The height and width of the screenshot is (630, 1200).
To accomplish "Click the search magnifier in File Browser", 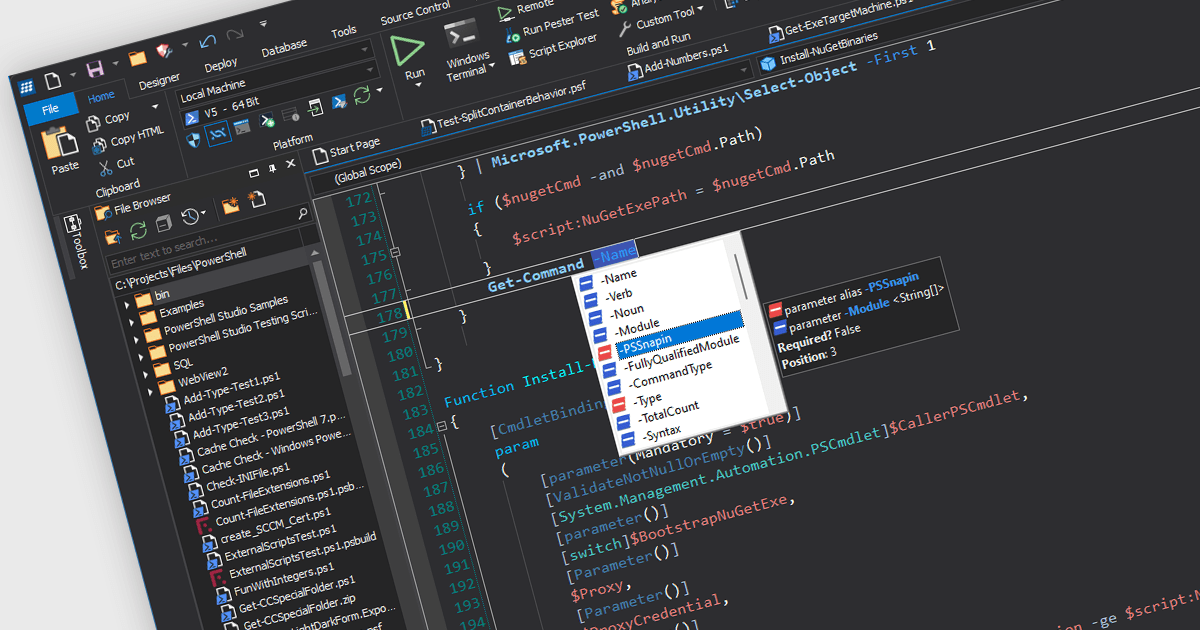I will (303, 213).
